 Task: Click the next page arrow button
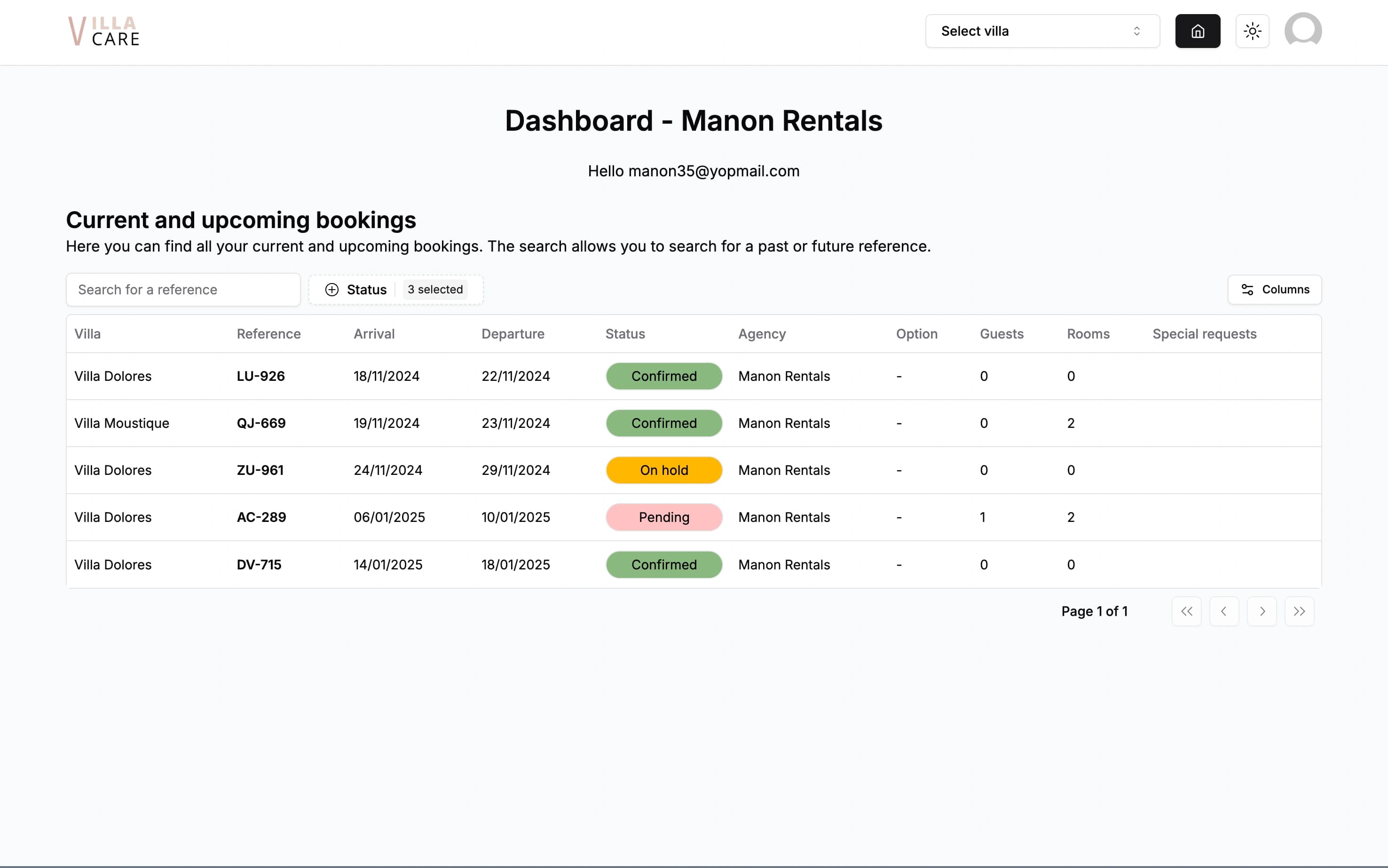[x=1262, y=611]
